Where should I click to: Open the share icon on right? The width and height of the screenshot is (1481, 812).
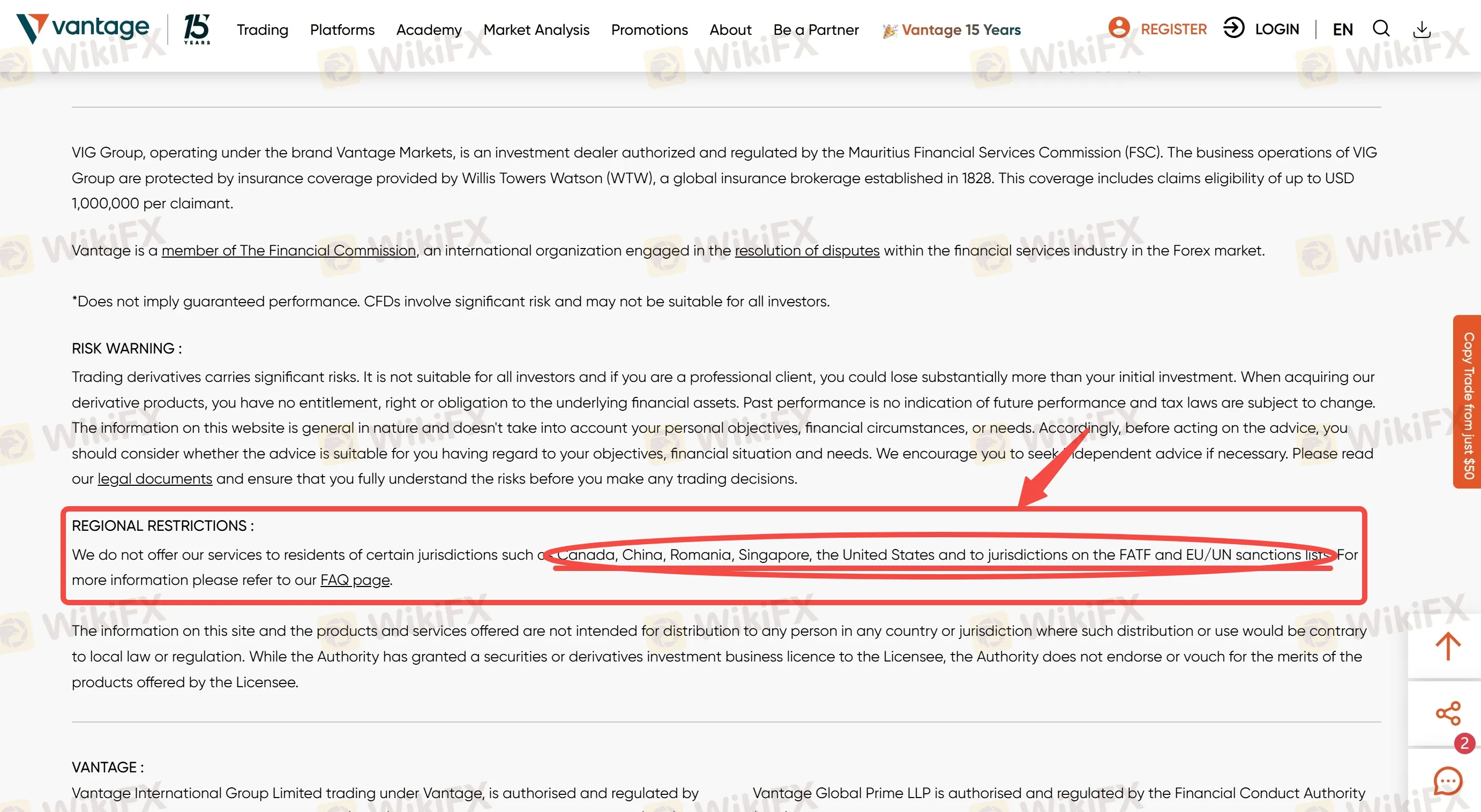(x=1447, y=713)
